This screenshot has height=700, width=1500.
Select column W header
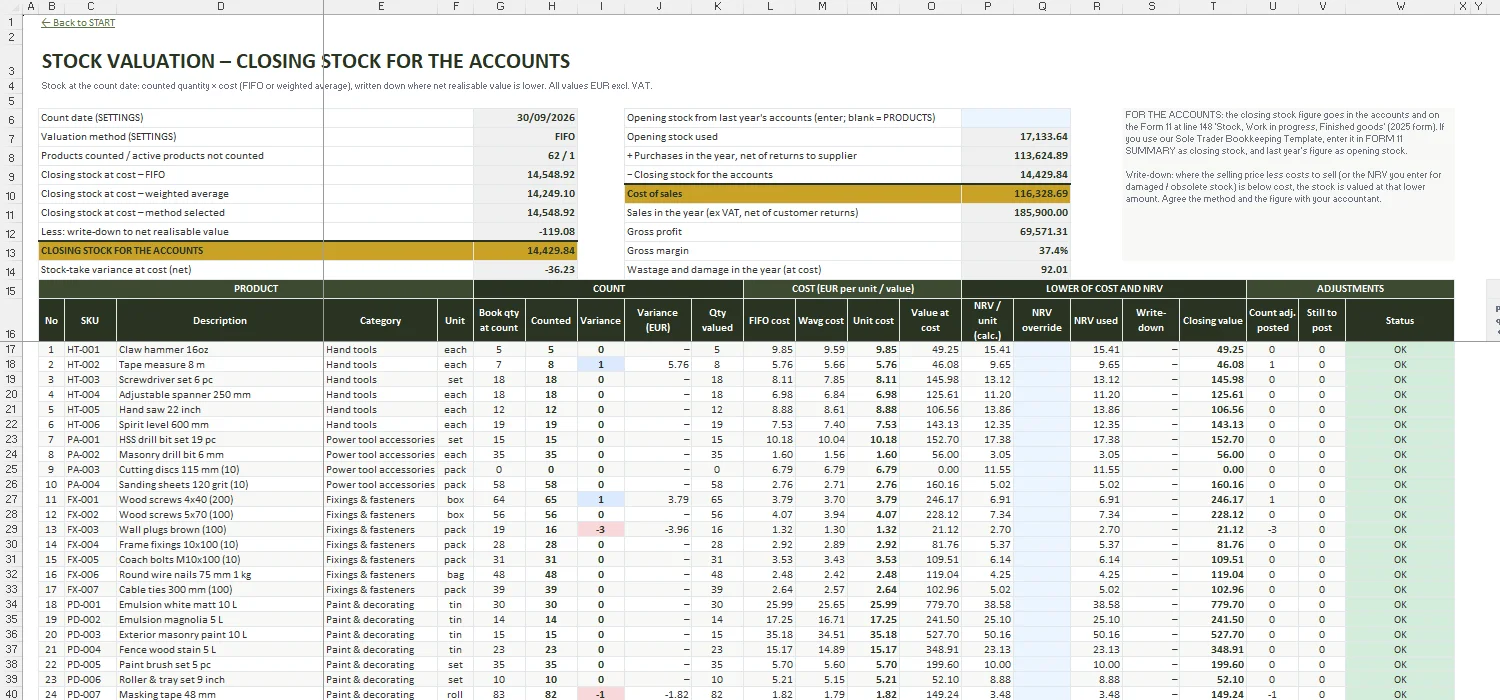[1400, 6]
